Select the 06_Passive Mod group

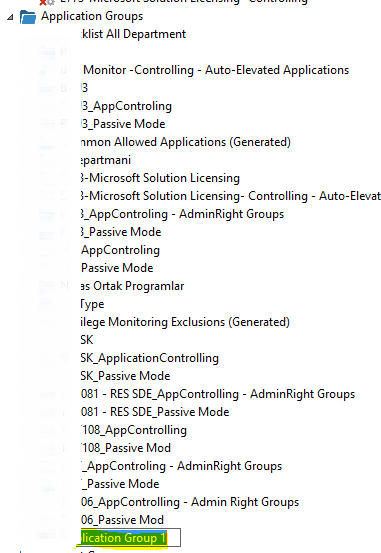122,520
